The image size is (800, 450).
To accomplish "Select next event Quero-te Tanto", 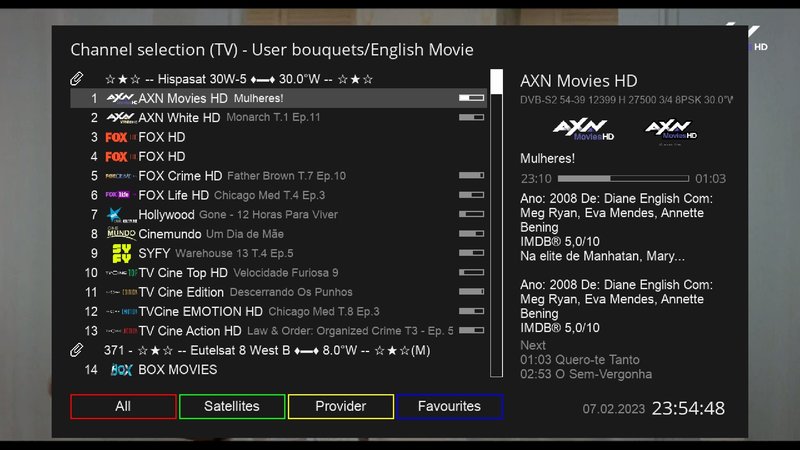I will (580, 360).
